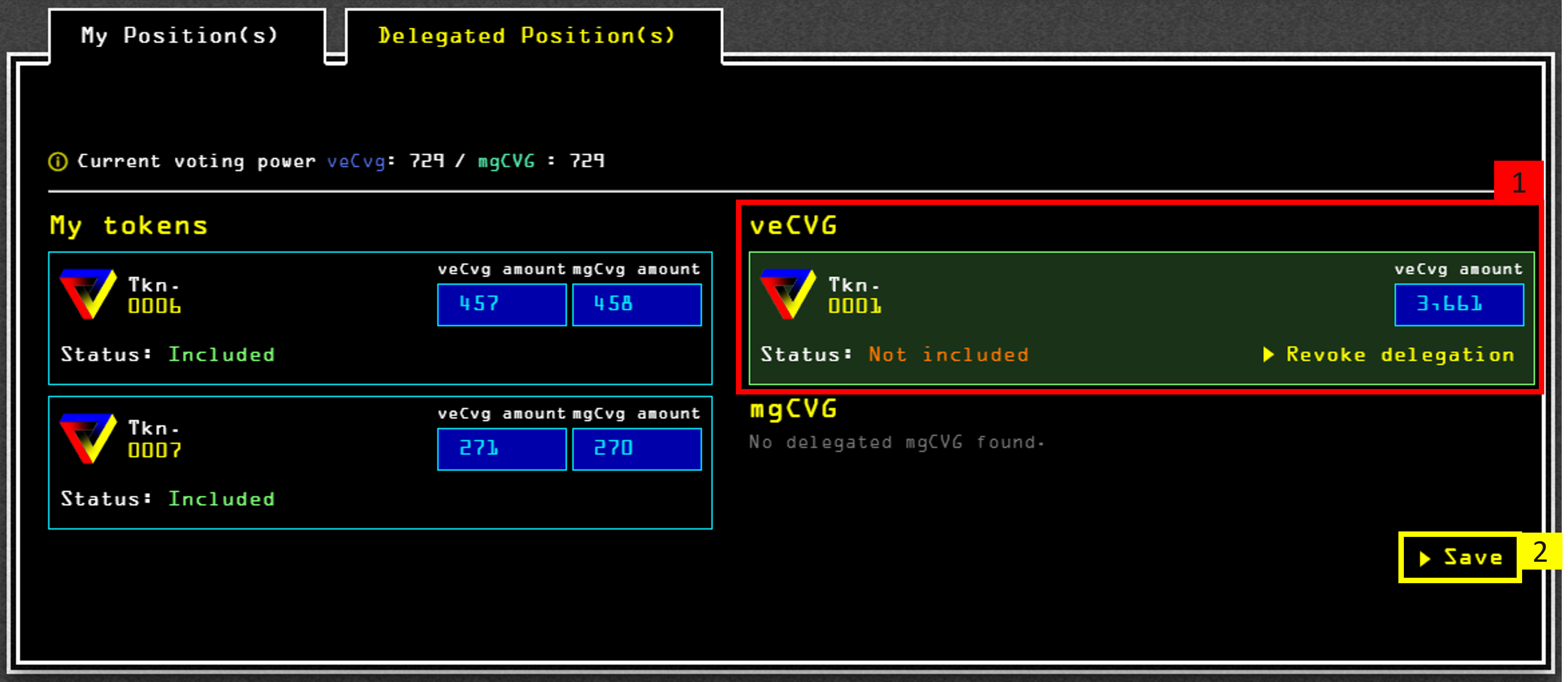Switch to the My Position(s) tab
The image size is (1568, 682).
tap(180, 35)
